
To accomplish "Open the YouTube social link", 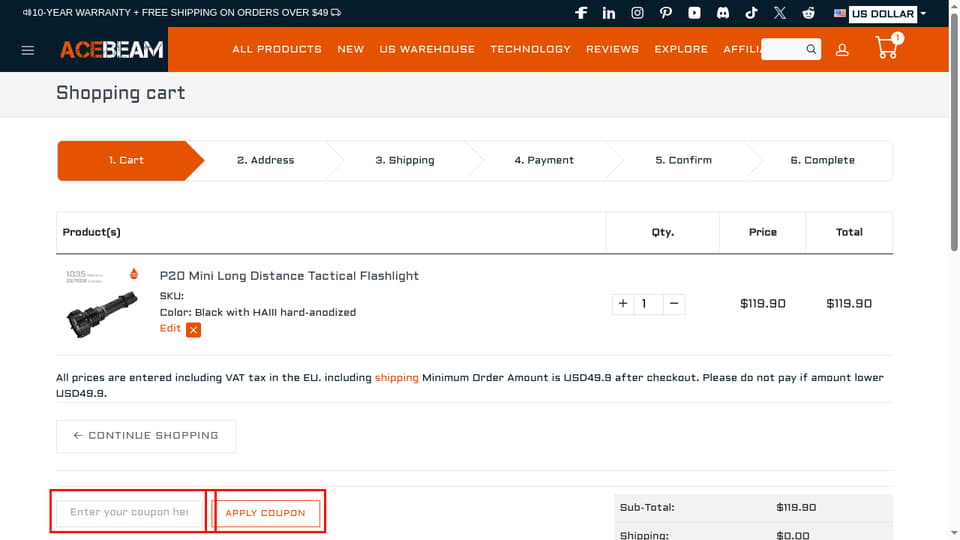I will click(x=694, y=13).
